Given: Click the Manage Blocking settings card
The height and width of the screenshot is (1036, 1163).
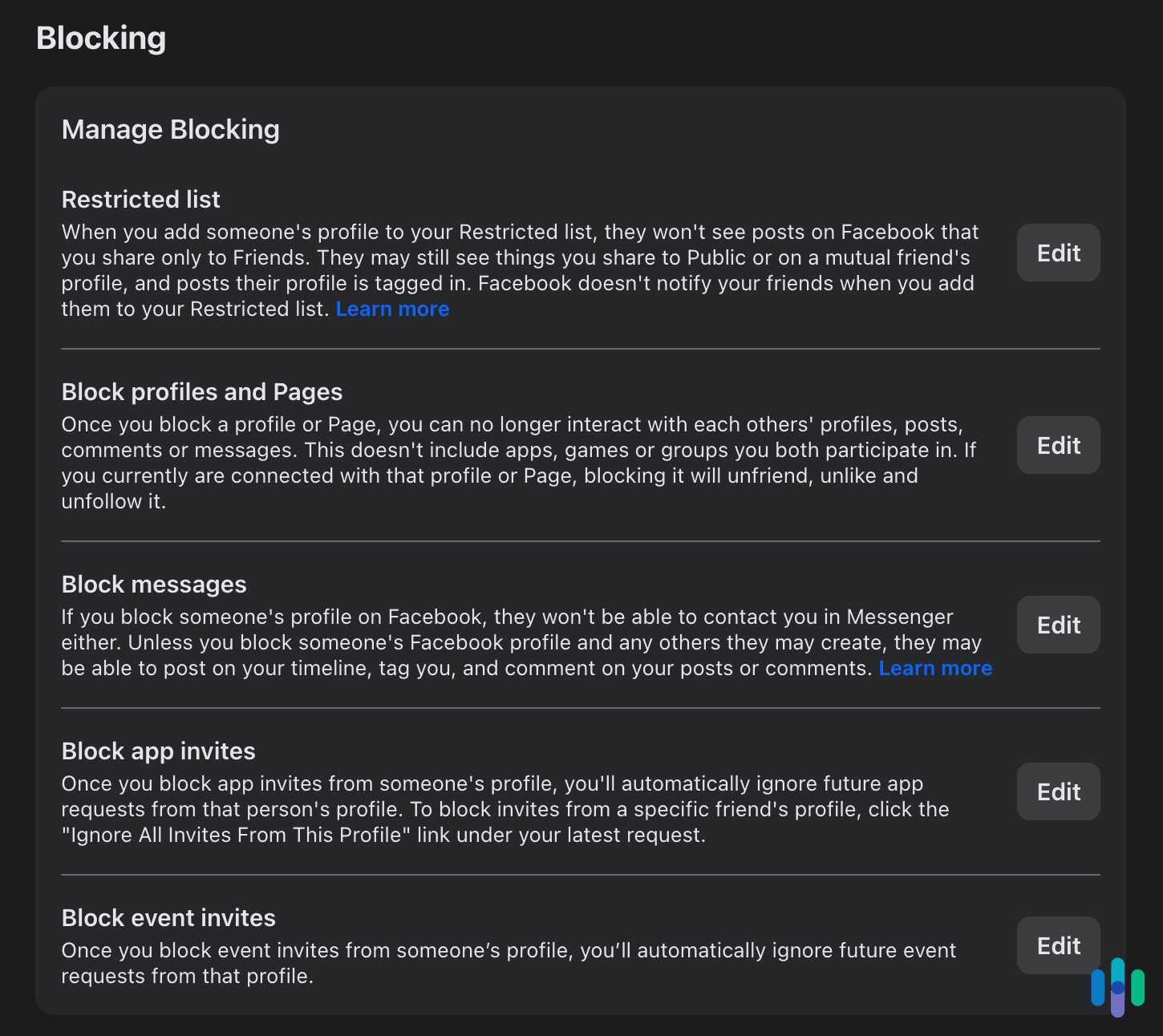Looking at the screenshot, I should [x=581, y=552].
